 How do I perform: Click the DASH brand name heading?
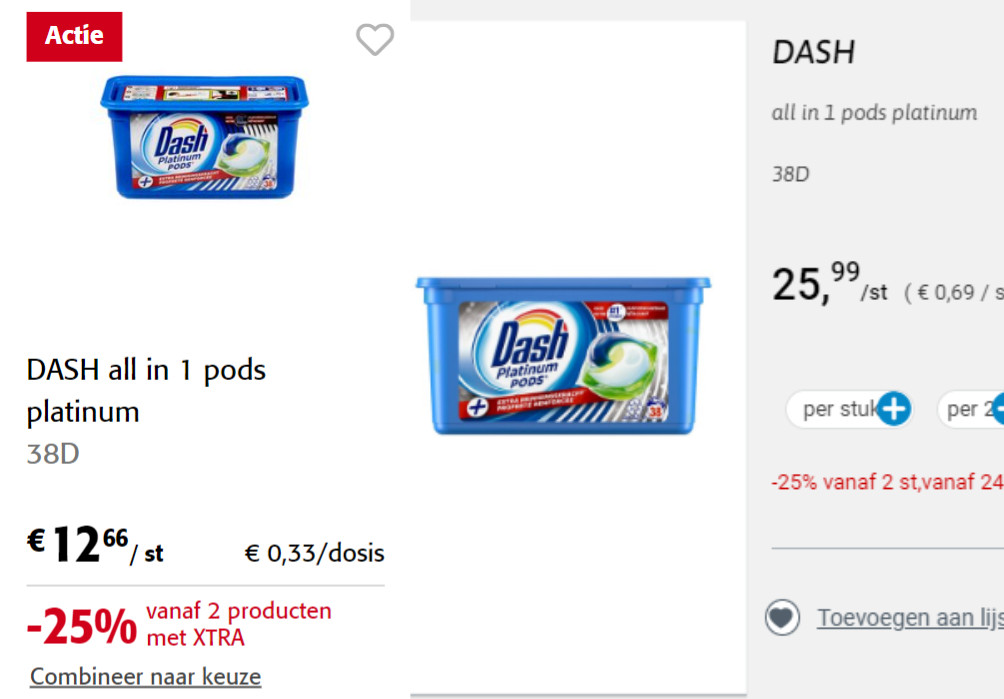pyautogui.click(x=813, y=52)
